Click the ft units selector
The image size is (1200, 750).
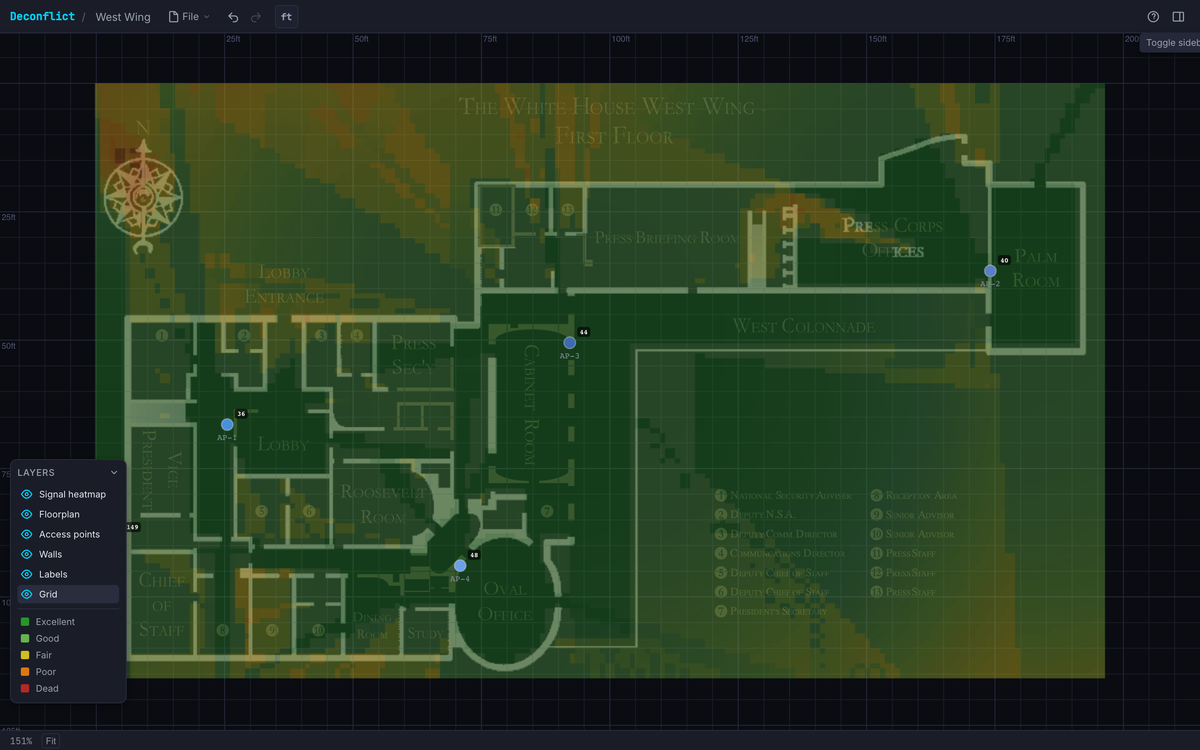(x=286, y=17)
